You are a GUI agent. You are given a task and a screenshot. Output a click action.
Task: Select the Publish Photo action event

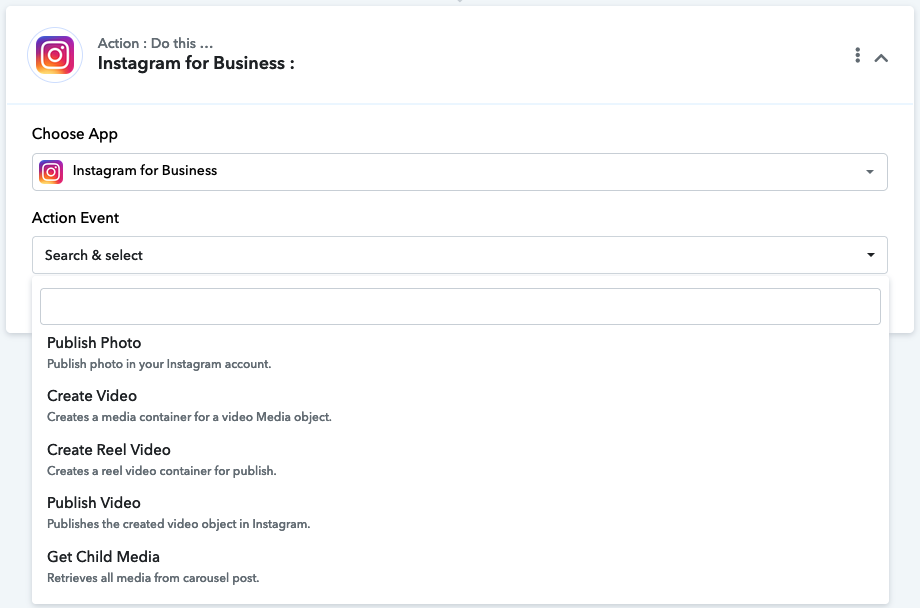coord(94,343)
